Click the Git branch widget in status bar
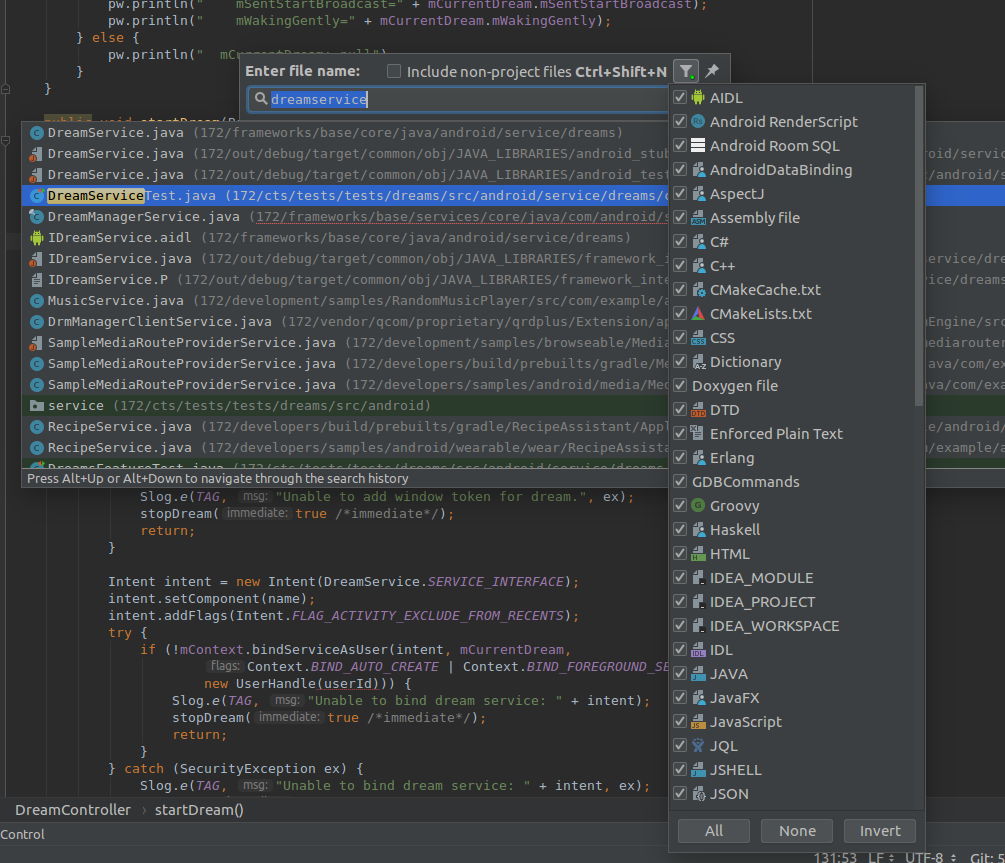This screenshot has height=863, width=1005. [x=987, y=857]
